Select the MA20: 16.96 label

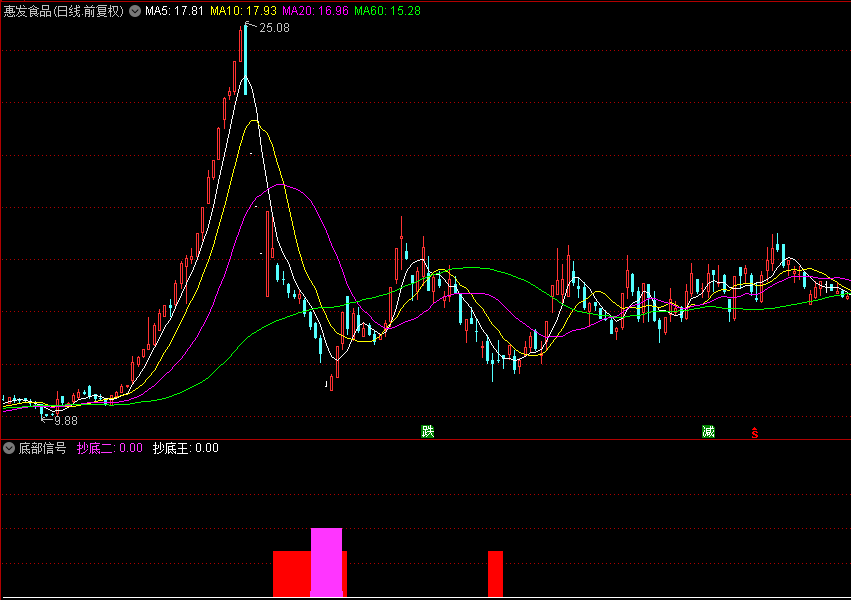(315, 11)
